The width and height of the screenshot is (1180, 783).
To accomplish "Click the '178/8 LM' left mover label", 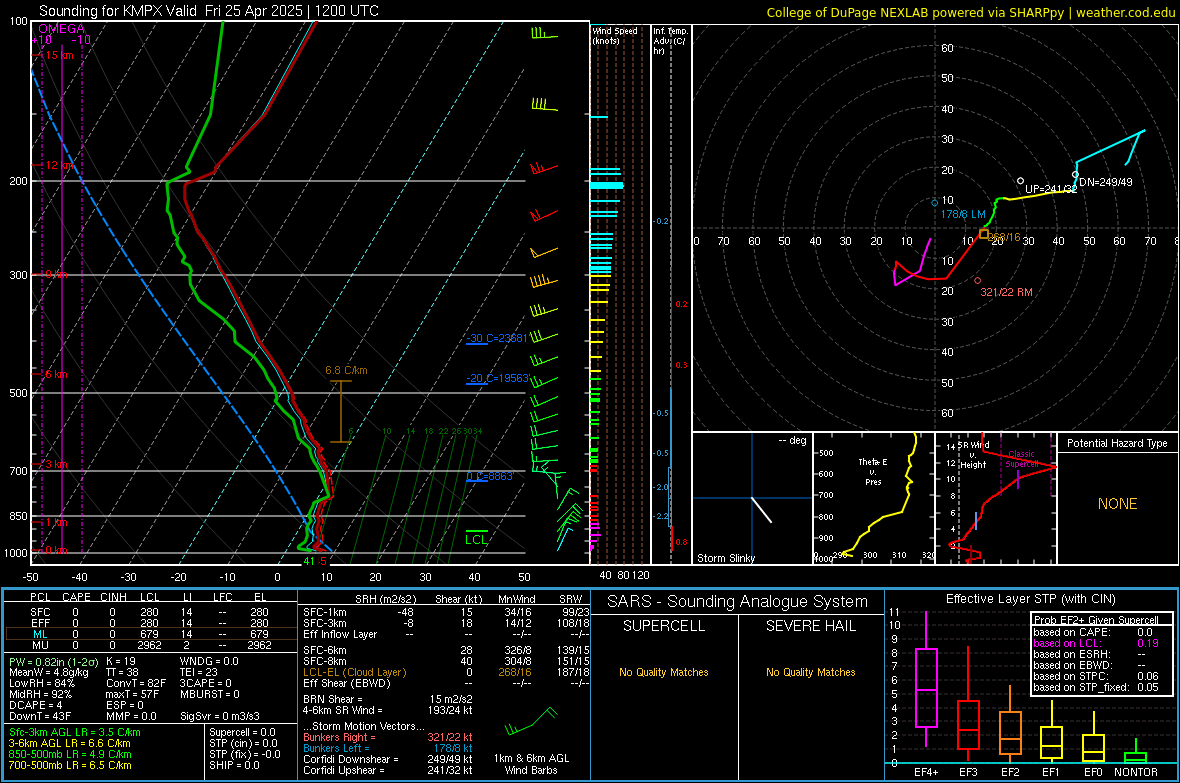I will [x=963, y=215].
